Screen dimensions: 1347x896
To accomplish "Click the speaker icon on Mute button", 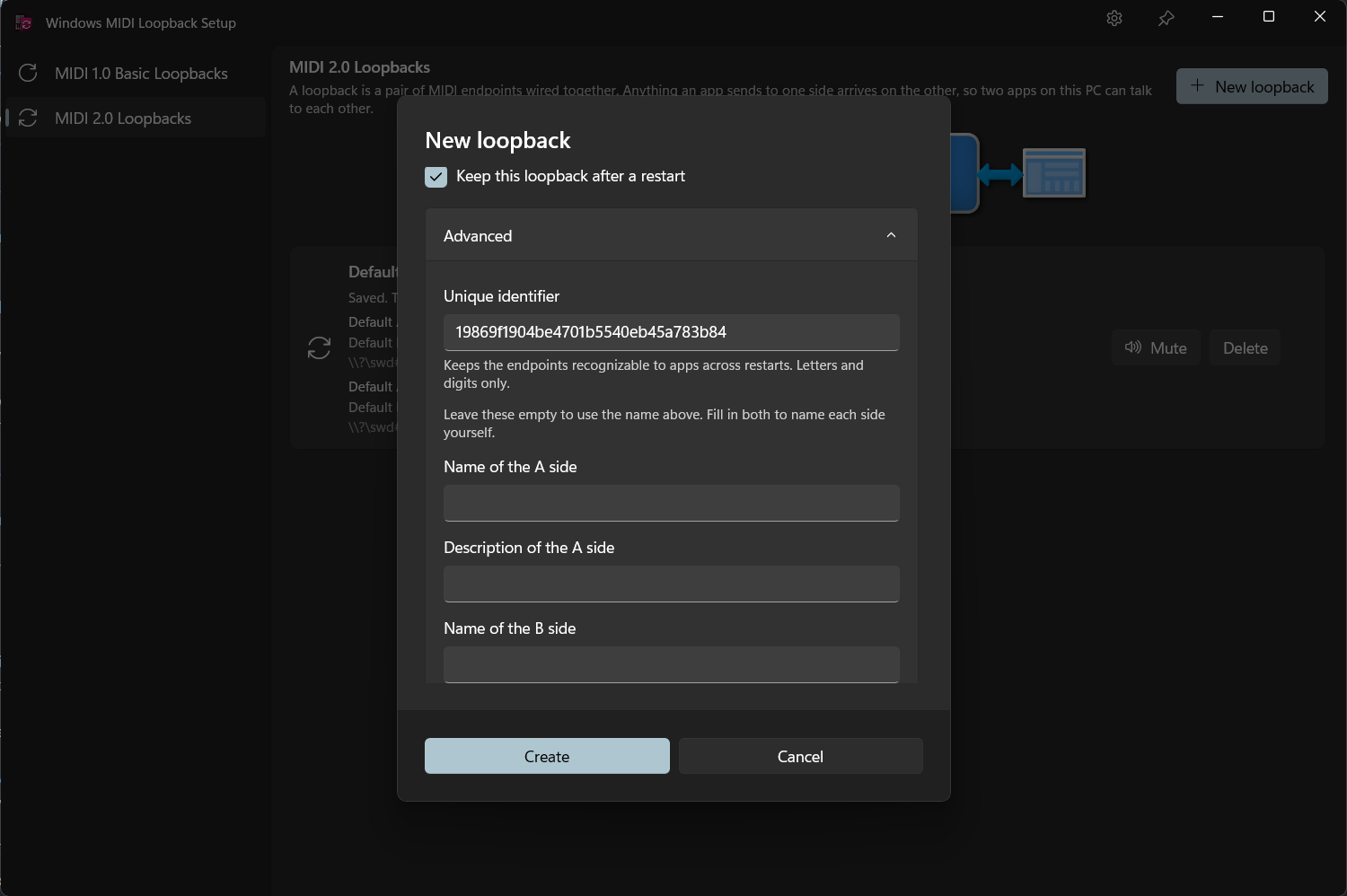I will (1133, 347).
